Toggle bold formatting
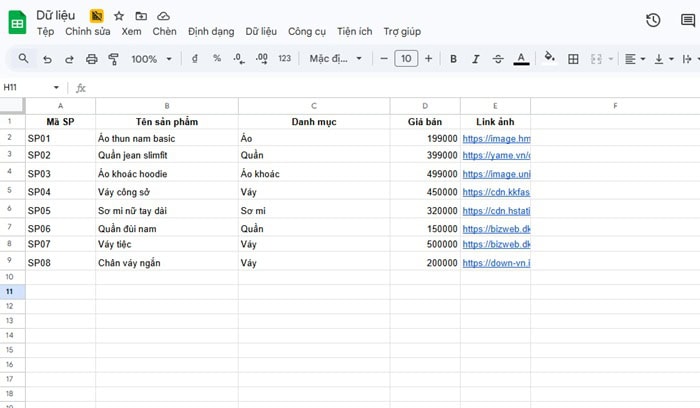Screen dimensions: 700x408 coord(453,59)
